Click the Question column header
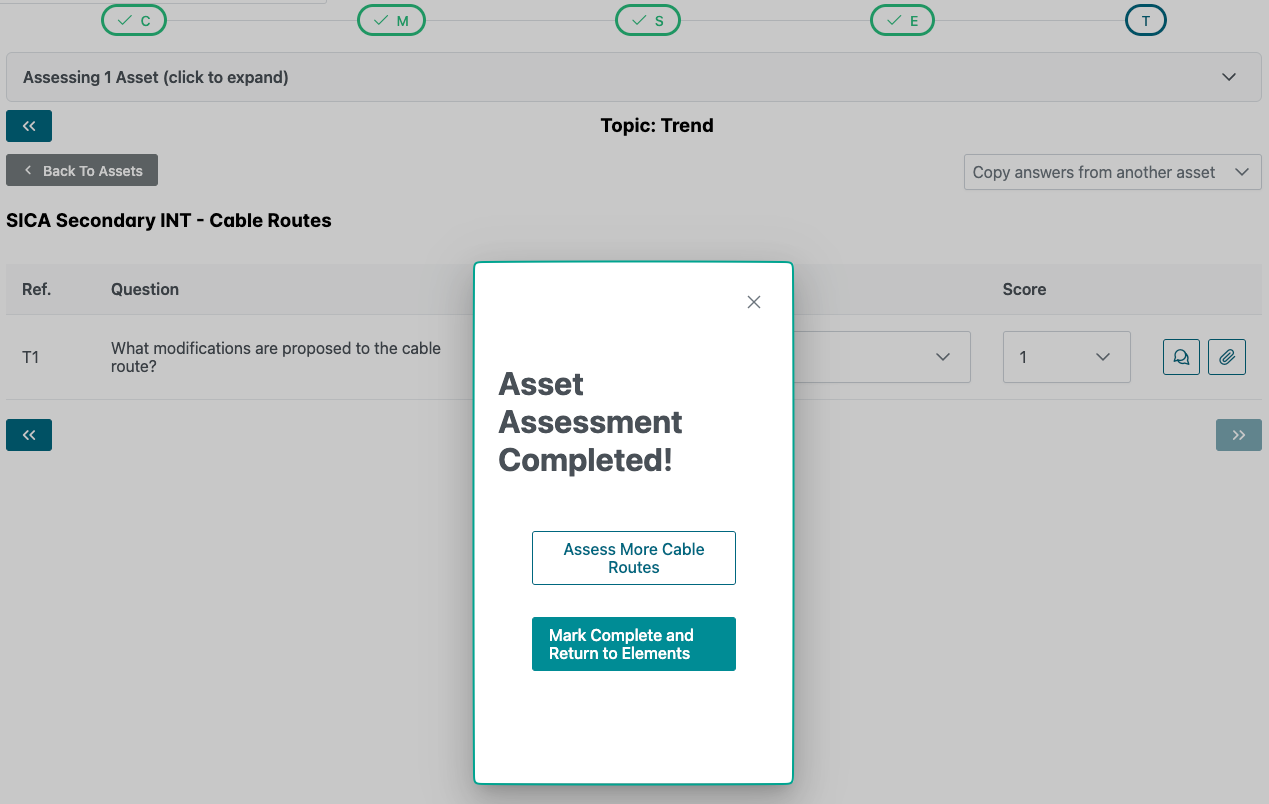Screen dimensions: 1269x804 (145, 289)
